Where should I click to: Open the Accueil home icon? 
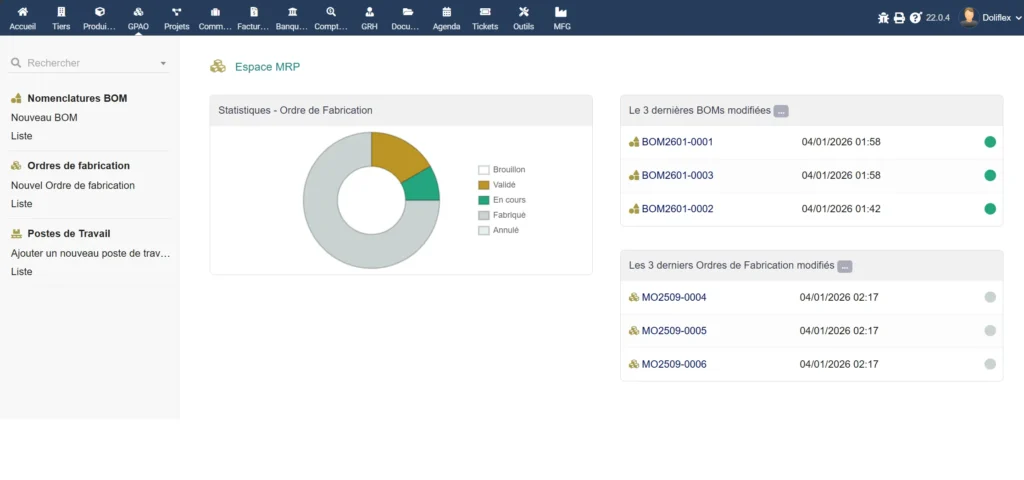coord(22,12)
